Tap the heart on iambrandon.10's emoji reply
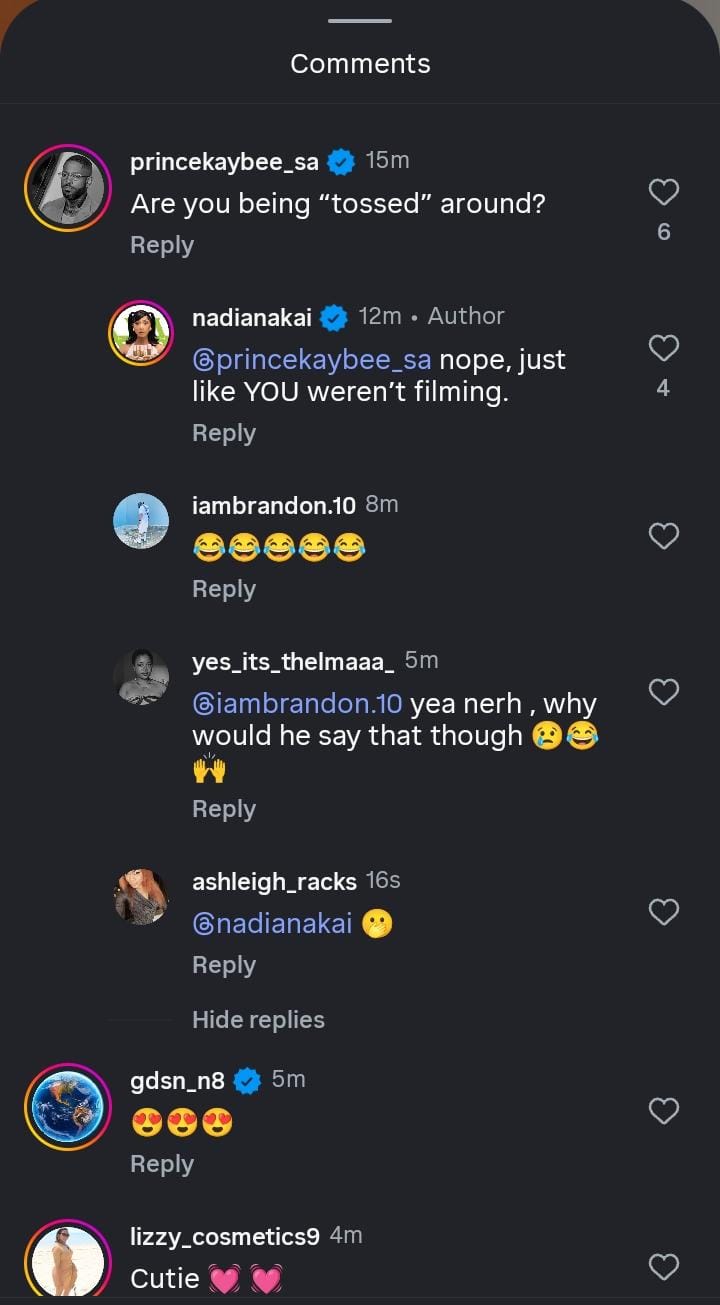The height and width of the screenshot is (1305, 720). click(664, 536)
